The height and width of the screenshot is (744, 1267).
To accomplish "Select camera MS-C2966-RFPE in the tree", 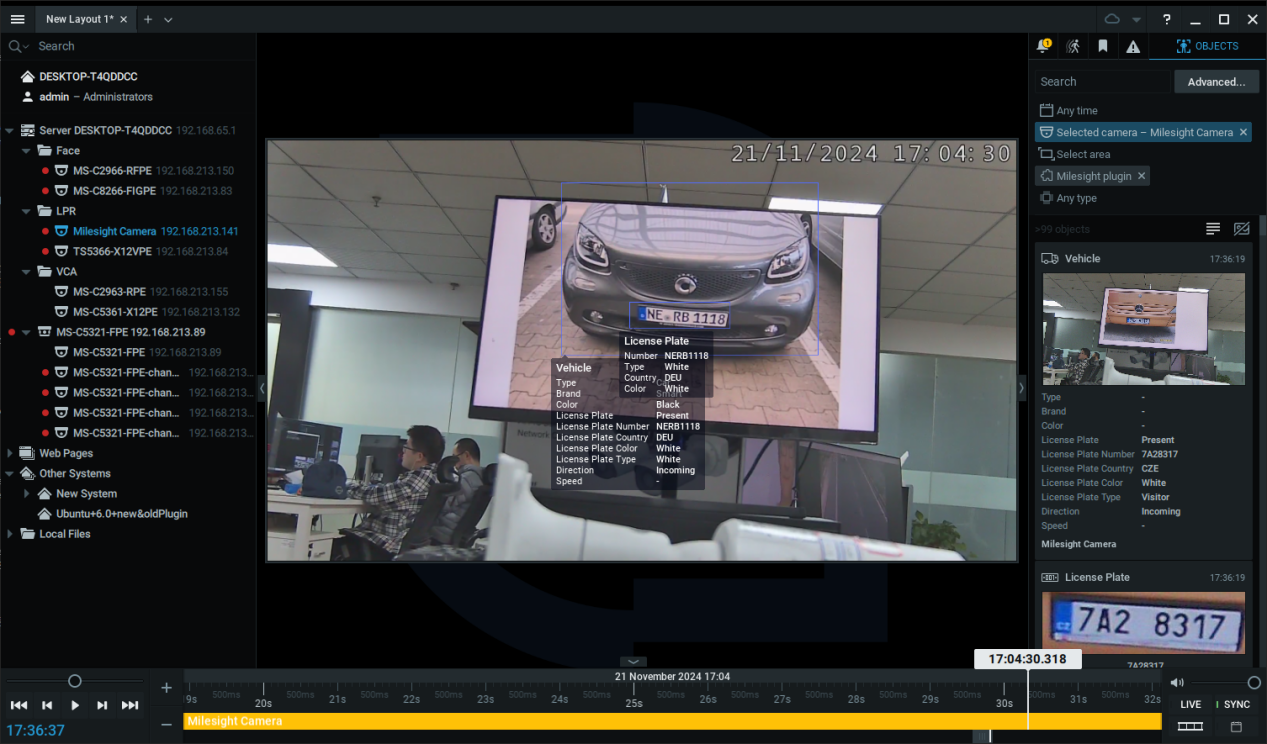I will [x=114, y=171].
